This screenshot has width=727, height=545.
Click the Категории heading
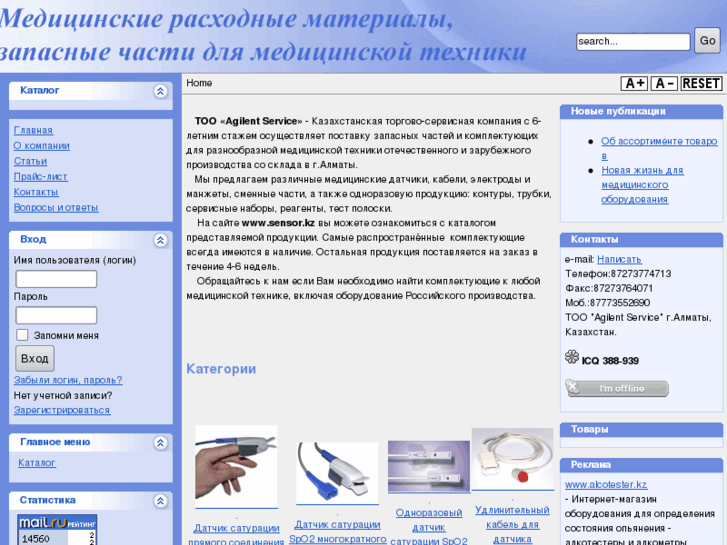pos(221,369)
